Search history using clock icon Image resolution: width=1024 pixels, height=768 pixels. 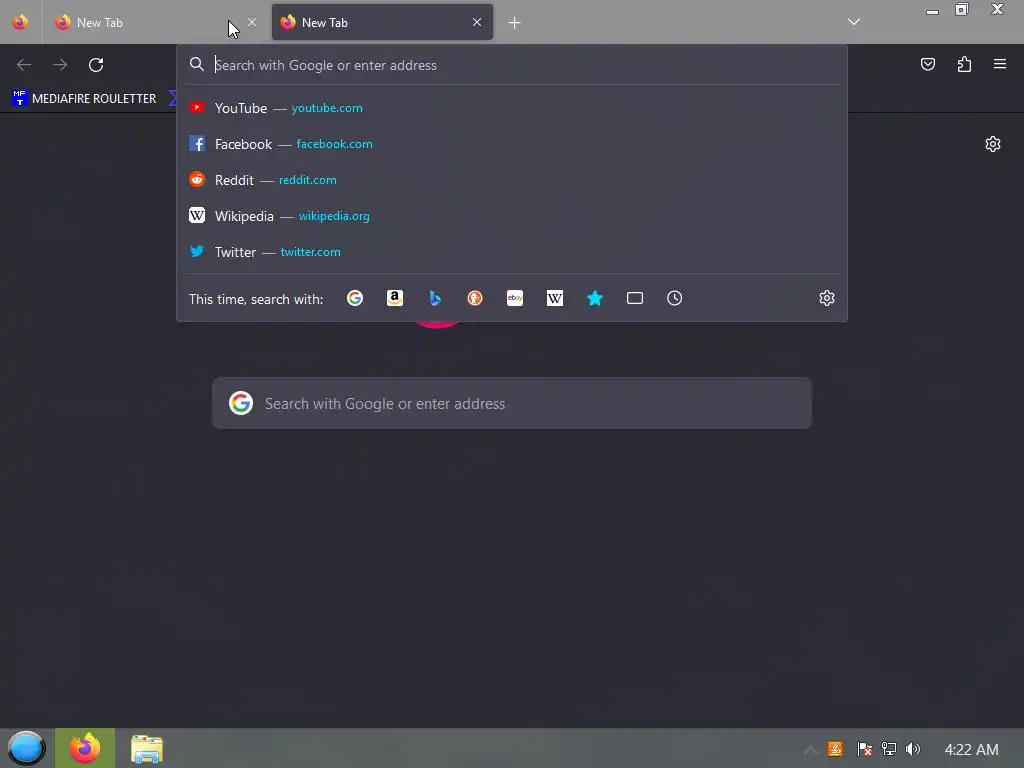[x=675, y=298]
